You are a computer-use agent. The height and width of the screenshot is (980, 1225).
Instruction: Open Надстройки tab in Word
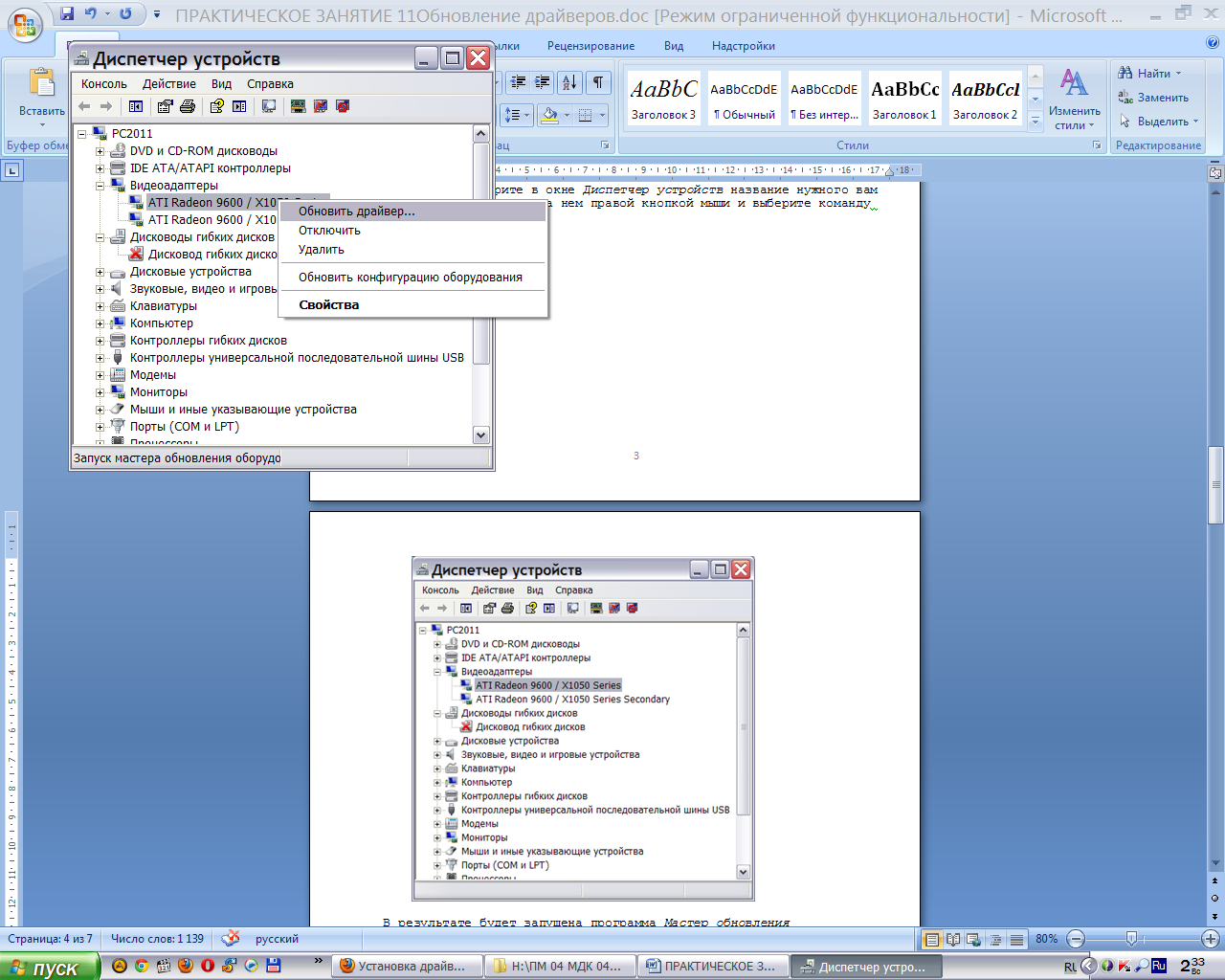743,46
